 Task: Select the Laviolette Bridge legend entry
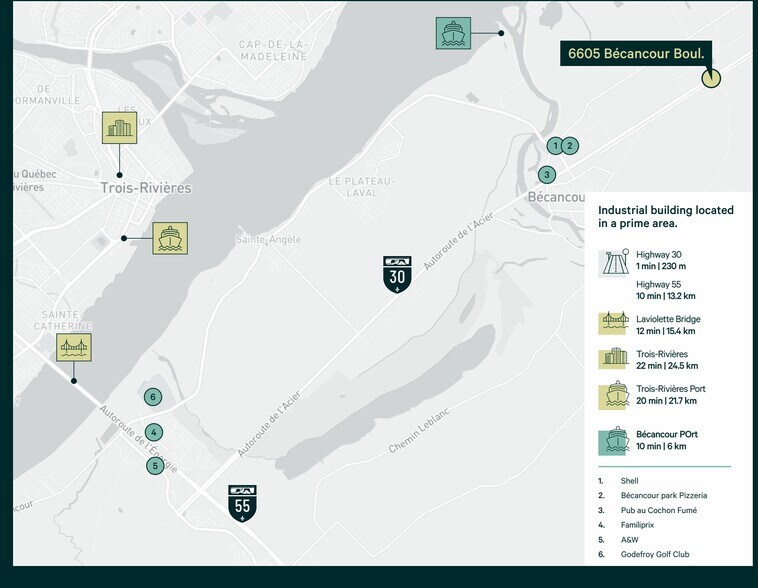[x=667, y=325]
